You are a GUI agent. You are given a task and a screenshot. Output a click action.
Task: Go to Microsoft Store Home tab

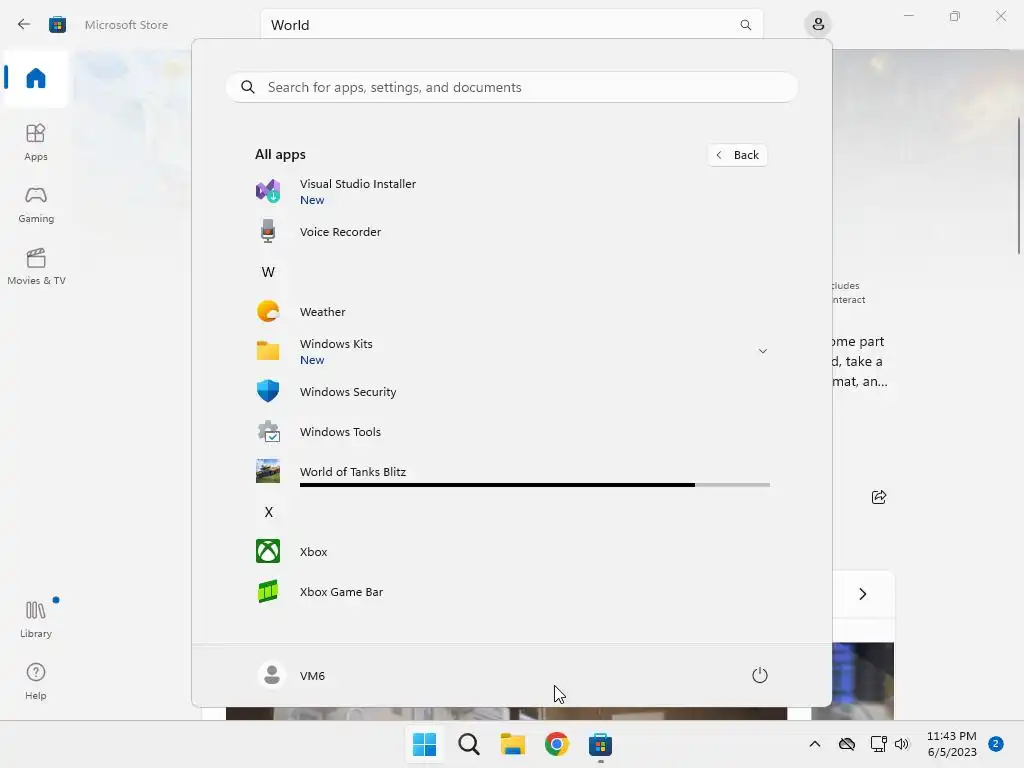point(36,78)
